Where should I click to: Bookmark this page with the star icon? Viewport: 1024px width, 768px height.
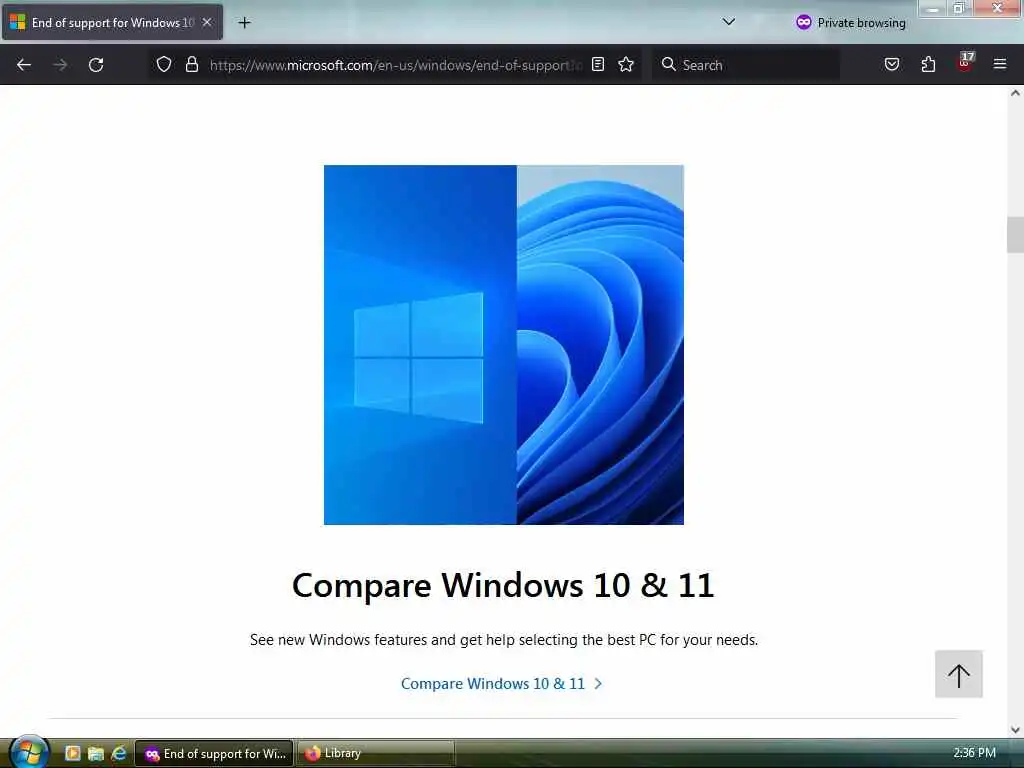[x=626, y=64]
